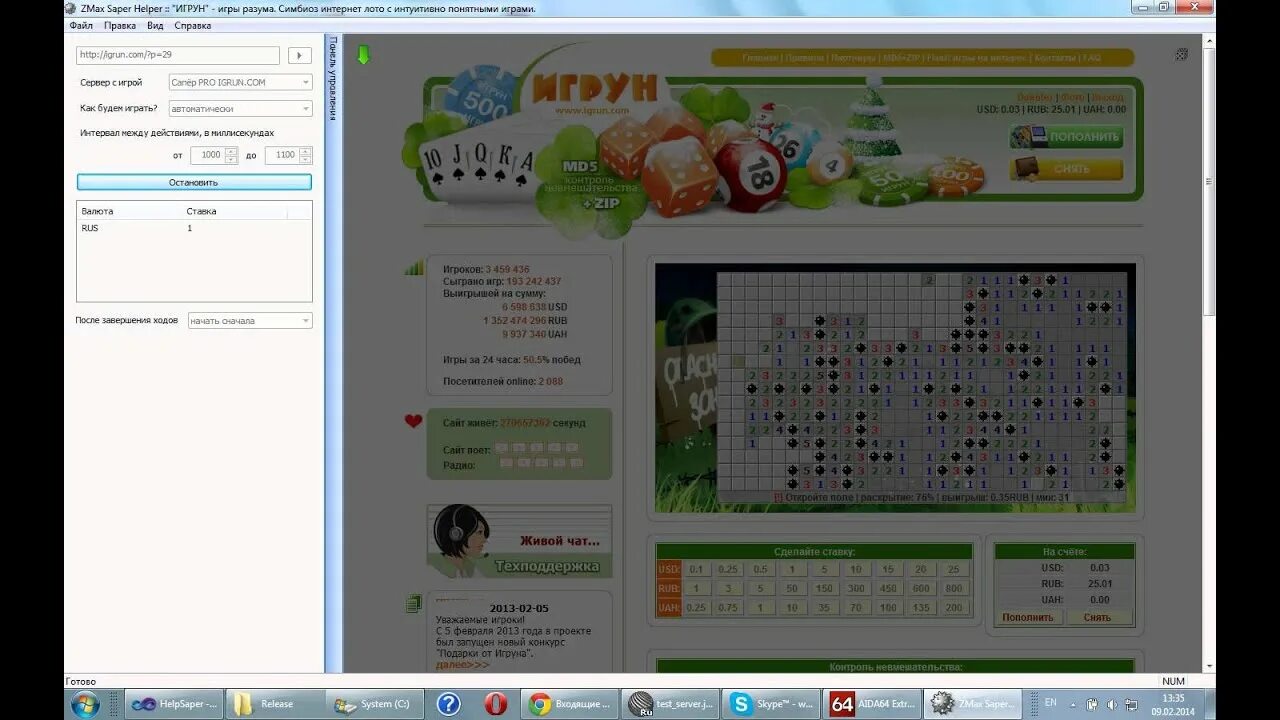Screen dimensions: 1280x720
Task: Click the green ПОПОЛНИТЬ banner button
Action: pyautogui.click(x=1066, y=137)
